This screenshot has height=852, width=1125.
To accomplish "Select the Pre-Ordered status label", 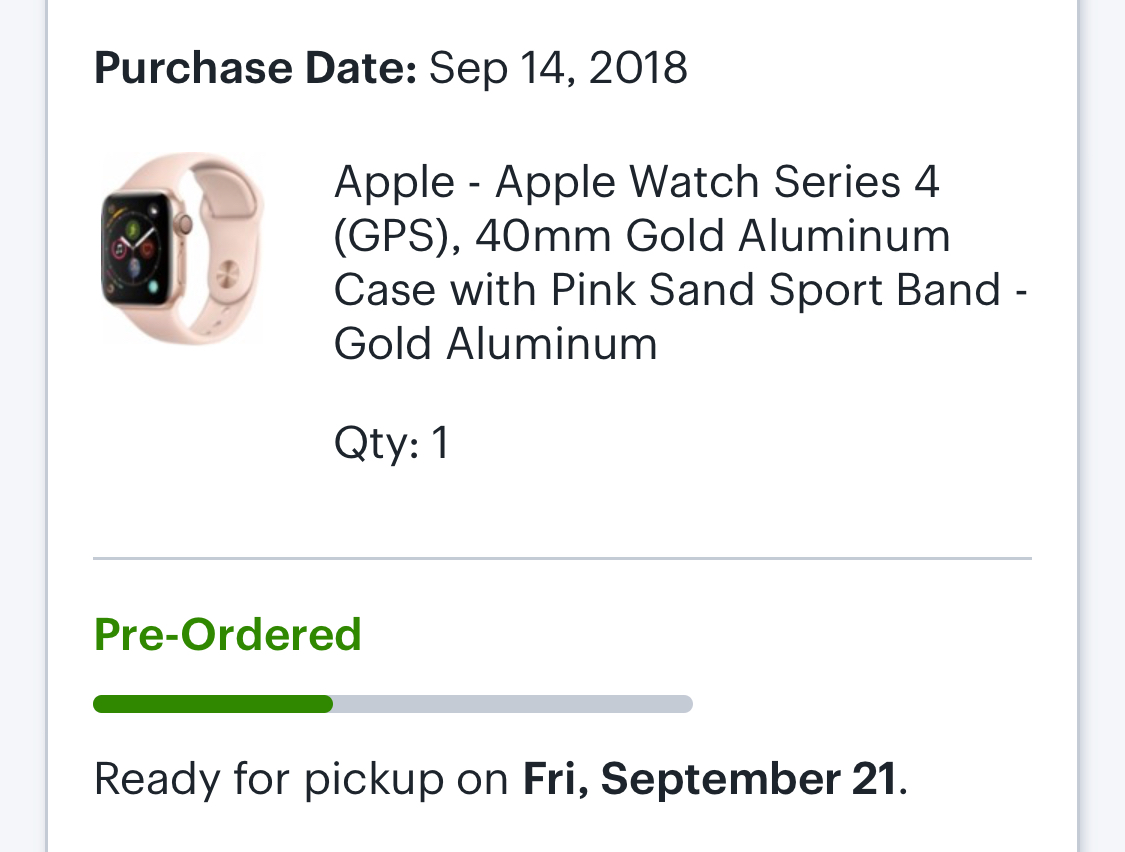I will click(x=228, y=635).
